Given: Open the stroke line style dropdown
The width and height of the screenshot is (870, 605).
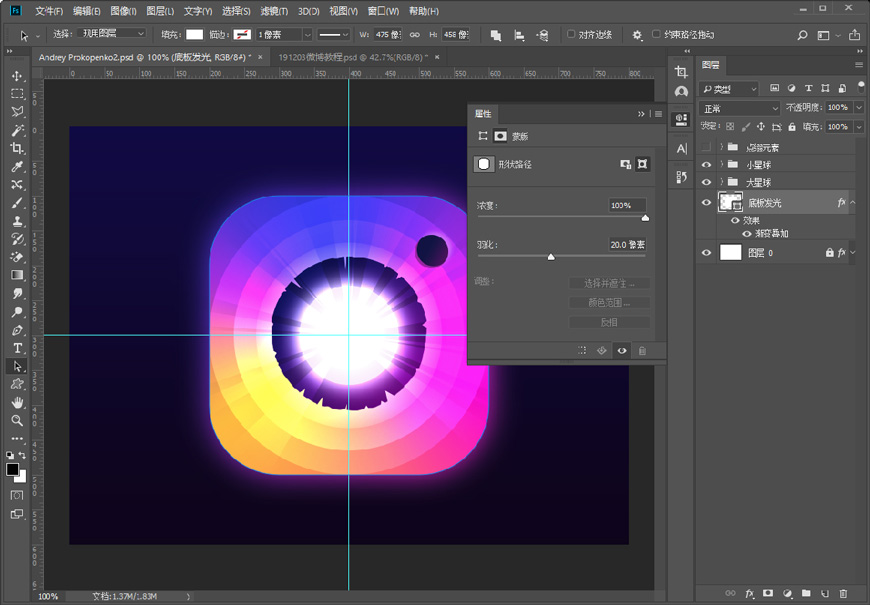Looking at the screenshot, I should click(x=333, y=34).
